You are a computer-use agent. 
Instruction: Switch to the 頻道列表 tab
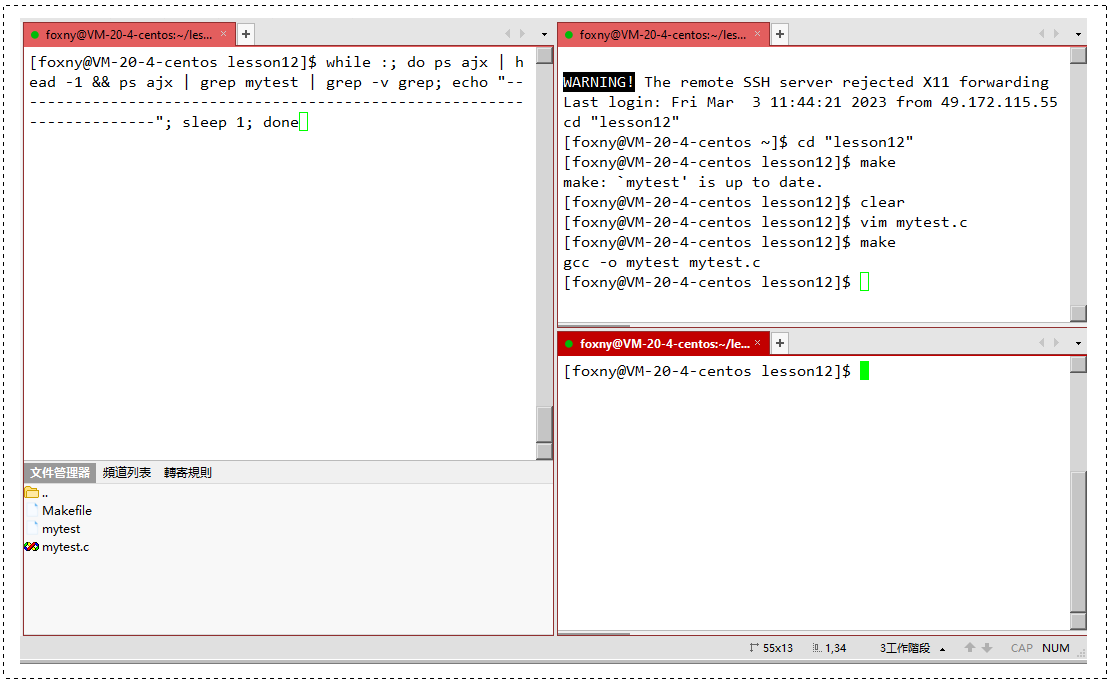click(x=127, y=473)
